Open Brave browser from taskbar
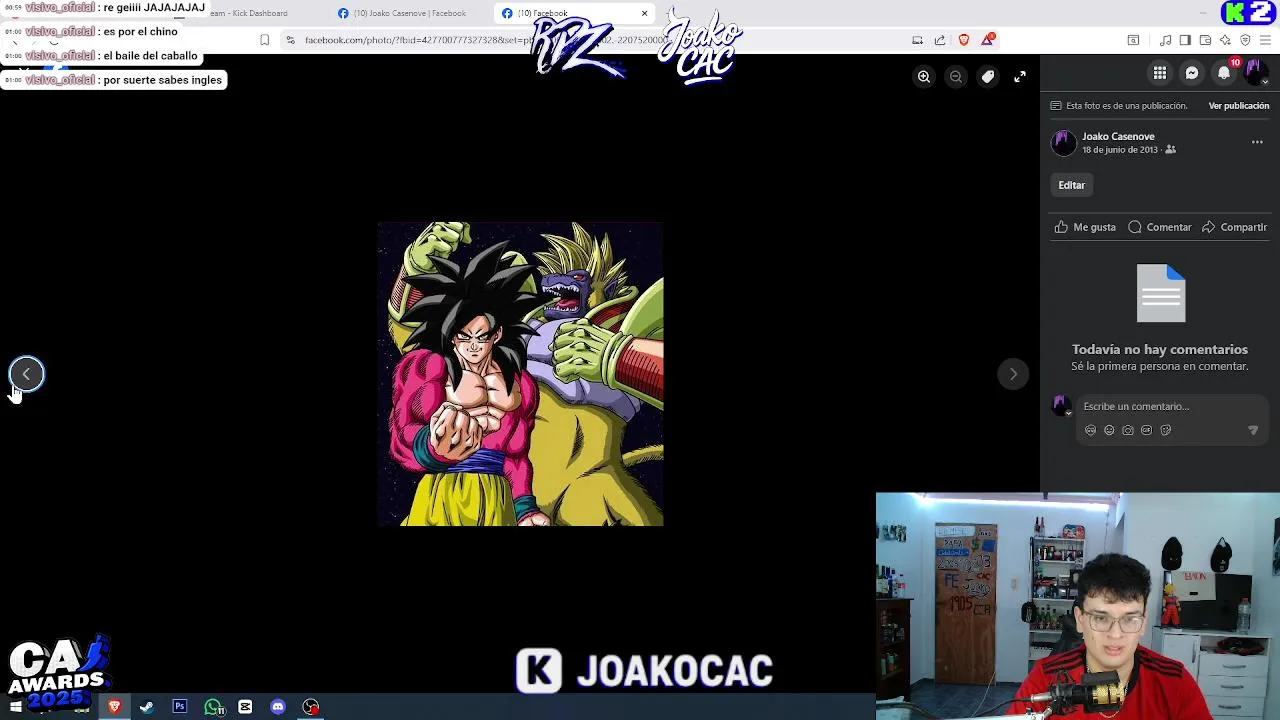 [x=114, y=707]
